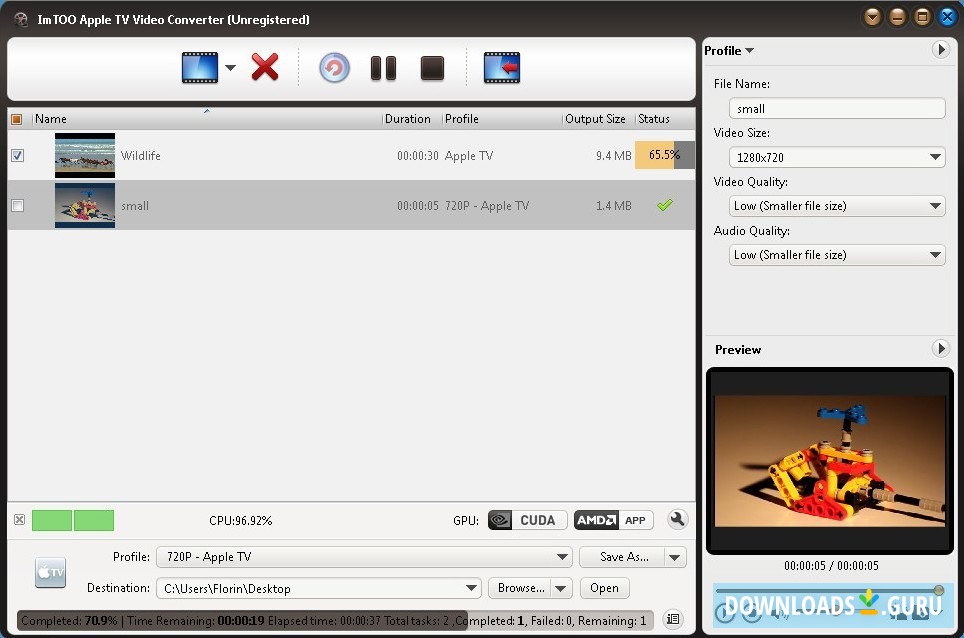Check the small file checkbox
This screenshot has width=964, height=638.
pos(18,206)
